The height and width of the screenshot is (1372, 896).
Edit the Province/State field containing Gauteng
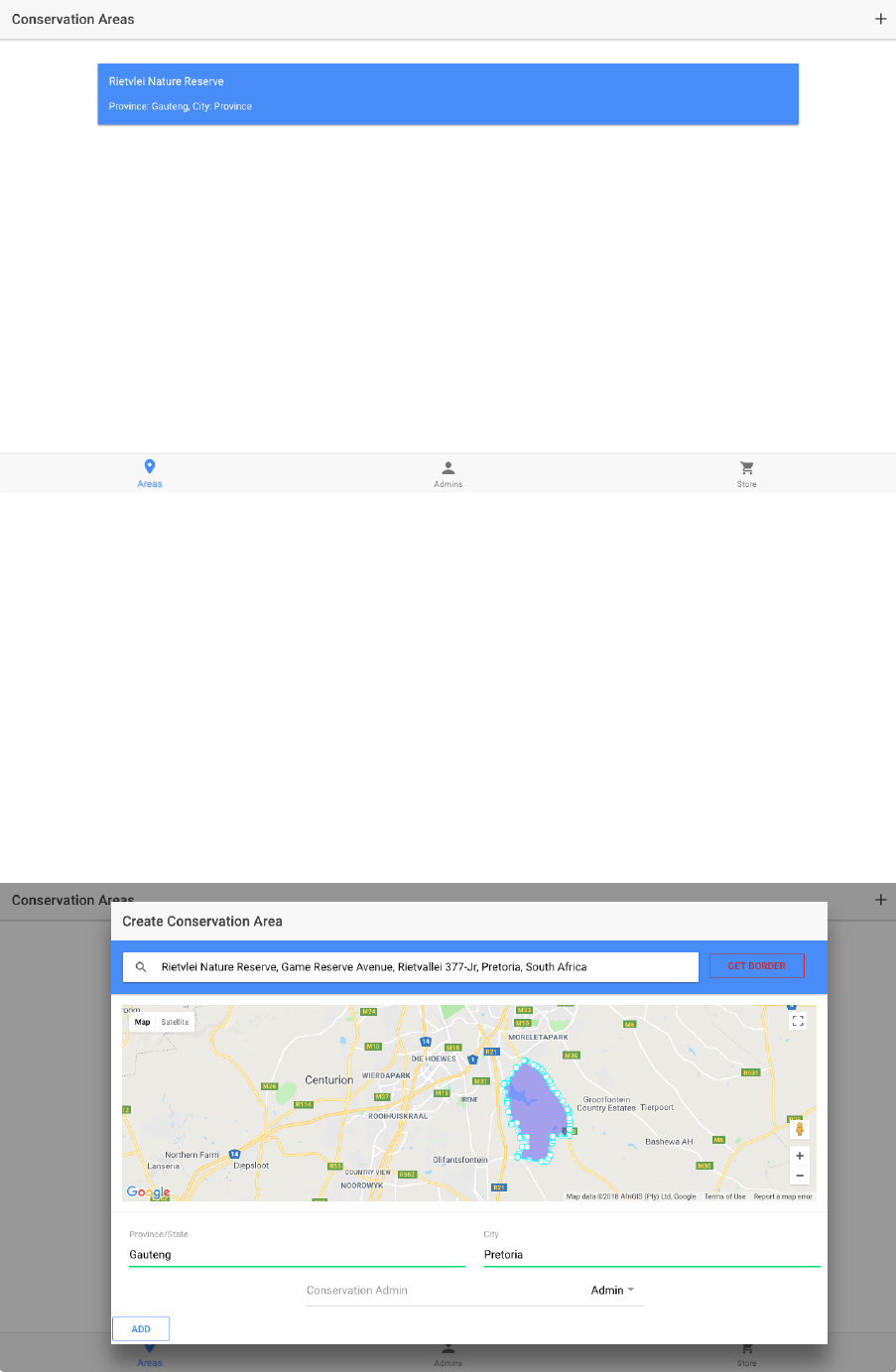pyautogui.click(x=297, y=1255)
